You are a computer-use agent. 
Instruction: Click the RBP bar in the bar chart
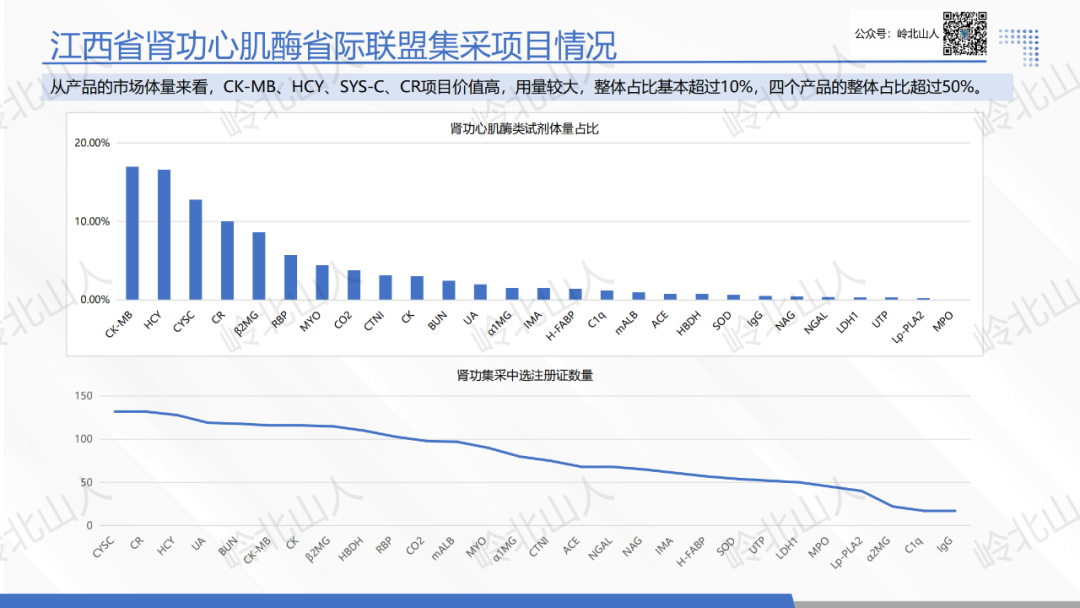pos(291,277)
